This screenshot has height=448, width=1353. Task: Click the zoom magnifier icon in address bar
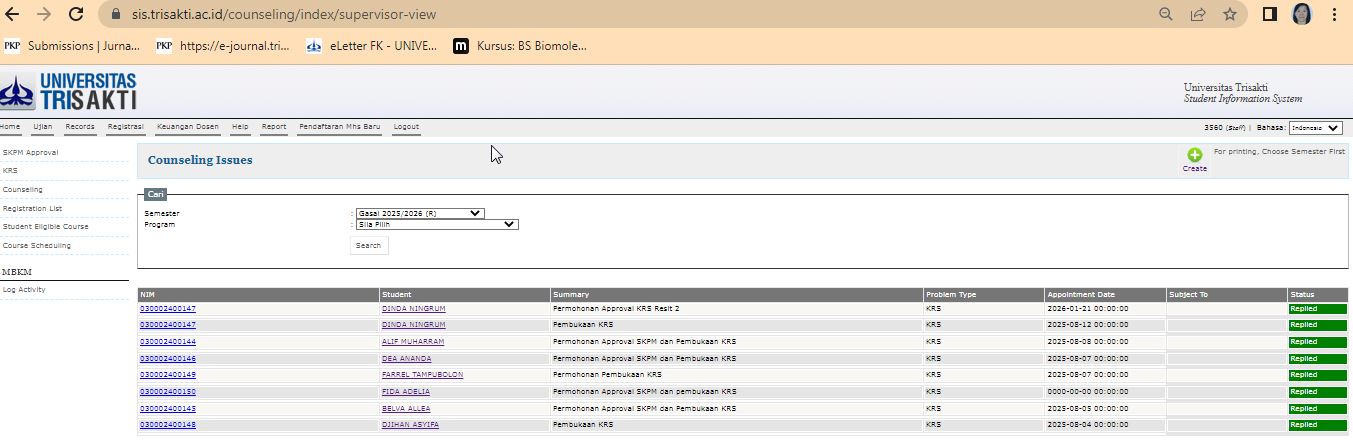coord(1165,15)
